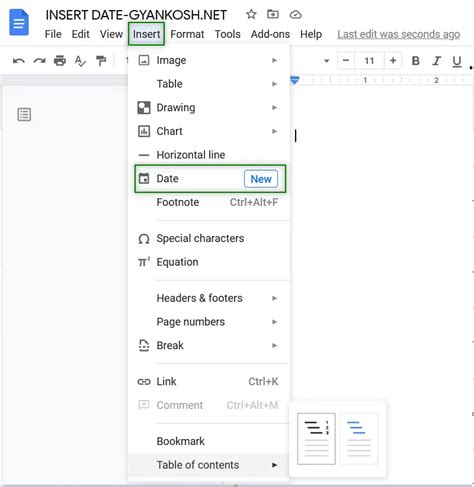Expand Headers & footers submenu
Image resolution: width=474 pixels, height=487 pixels.
209,298
